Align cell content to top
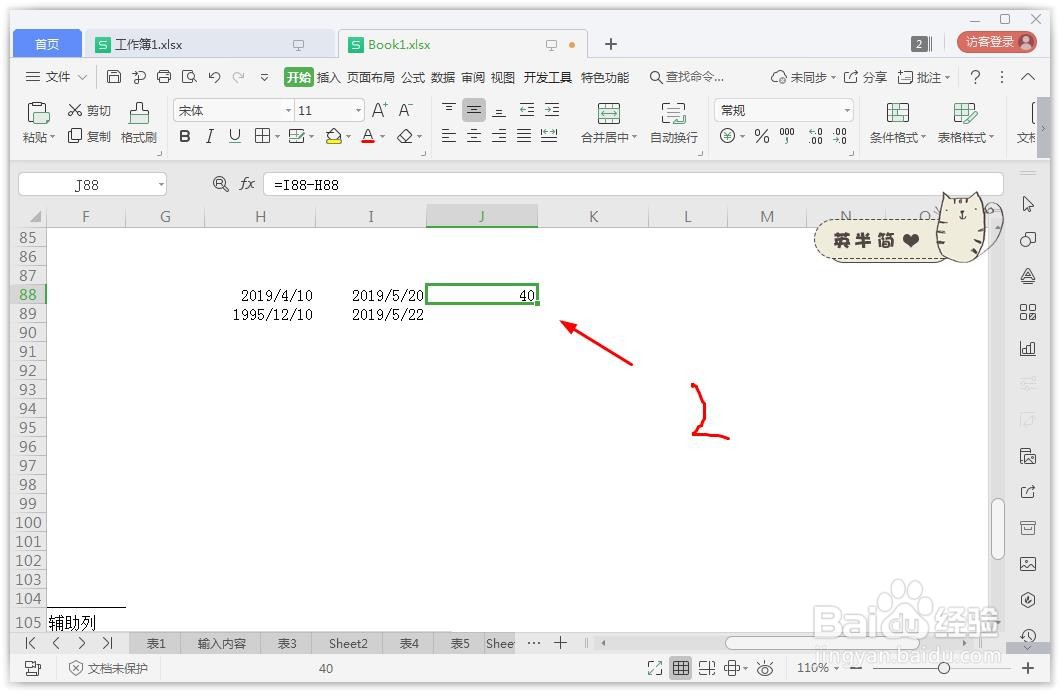The width and height of the screenshot is (1060, 692). [x=448, y=109]
